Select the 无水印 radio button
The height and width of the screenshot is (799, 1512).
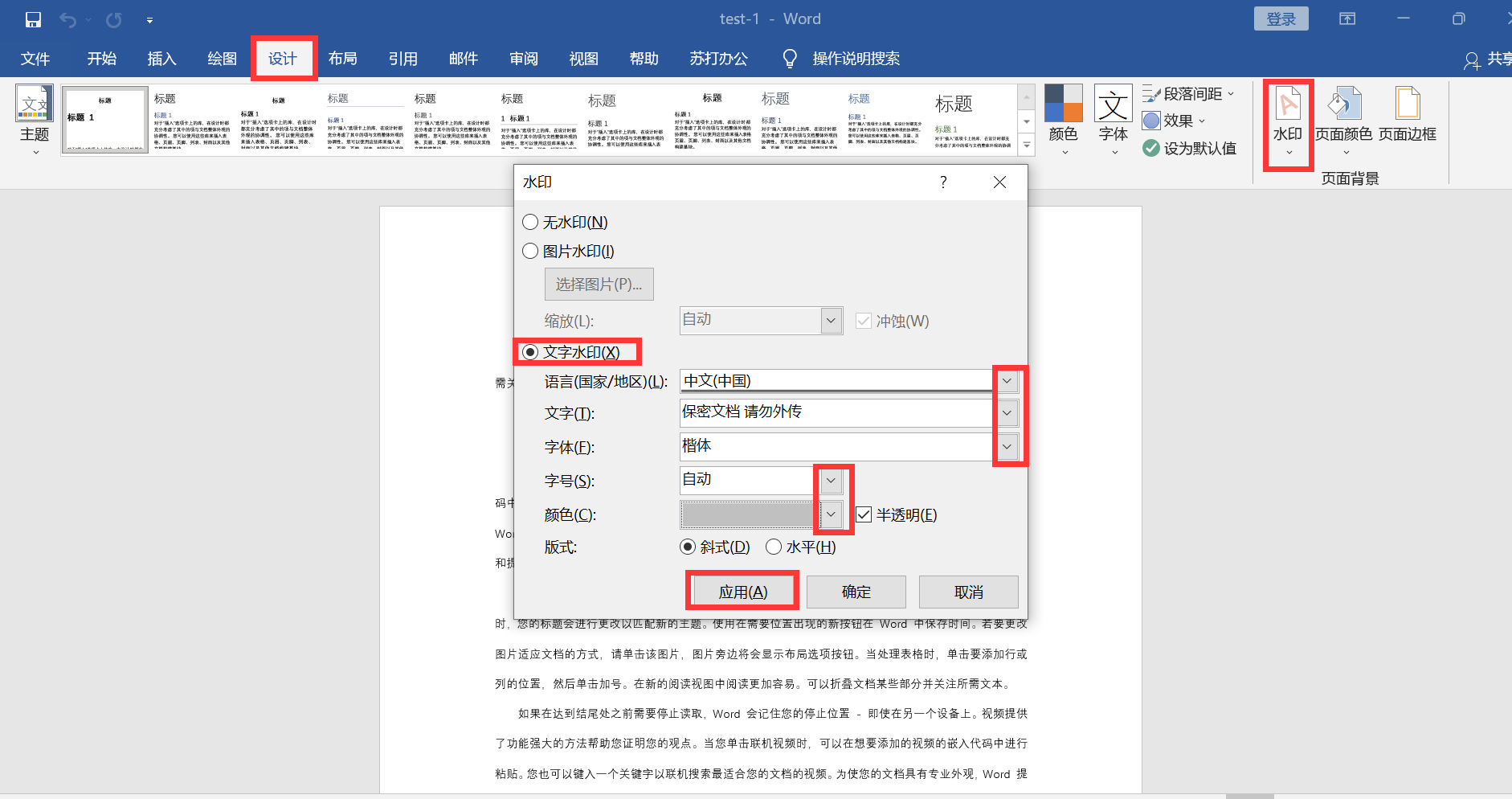530,222
